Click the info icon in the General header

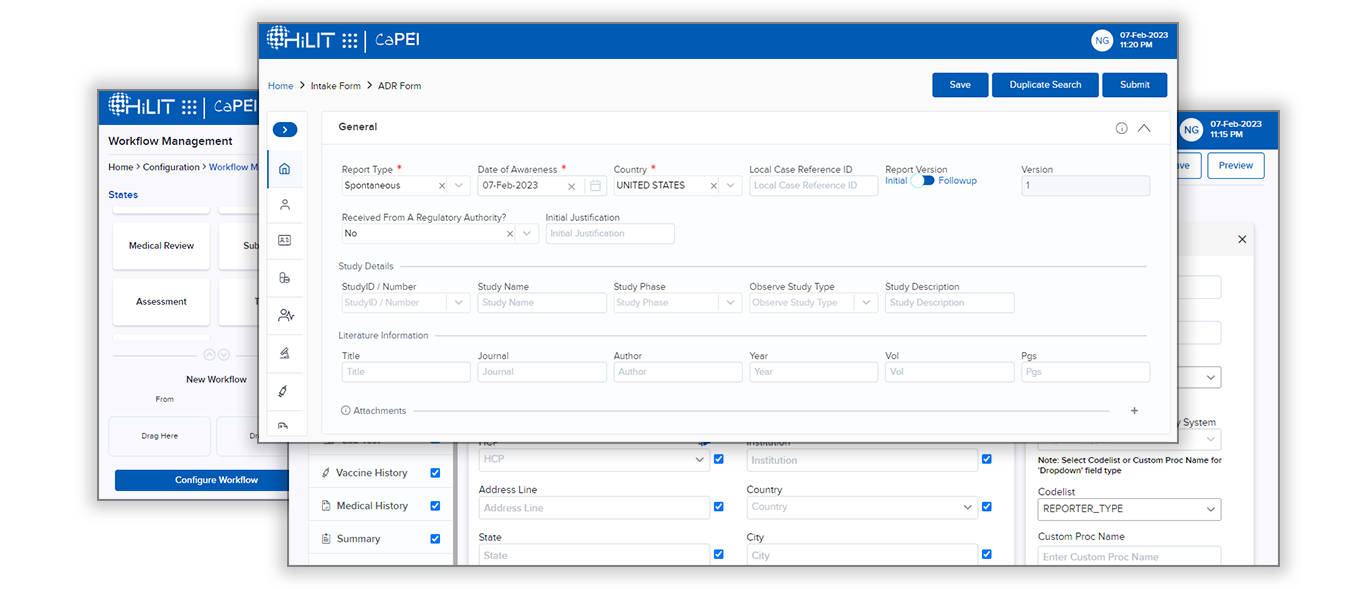pyautogui.click(x=1121, y=128)
